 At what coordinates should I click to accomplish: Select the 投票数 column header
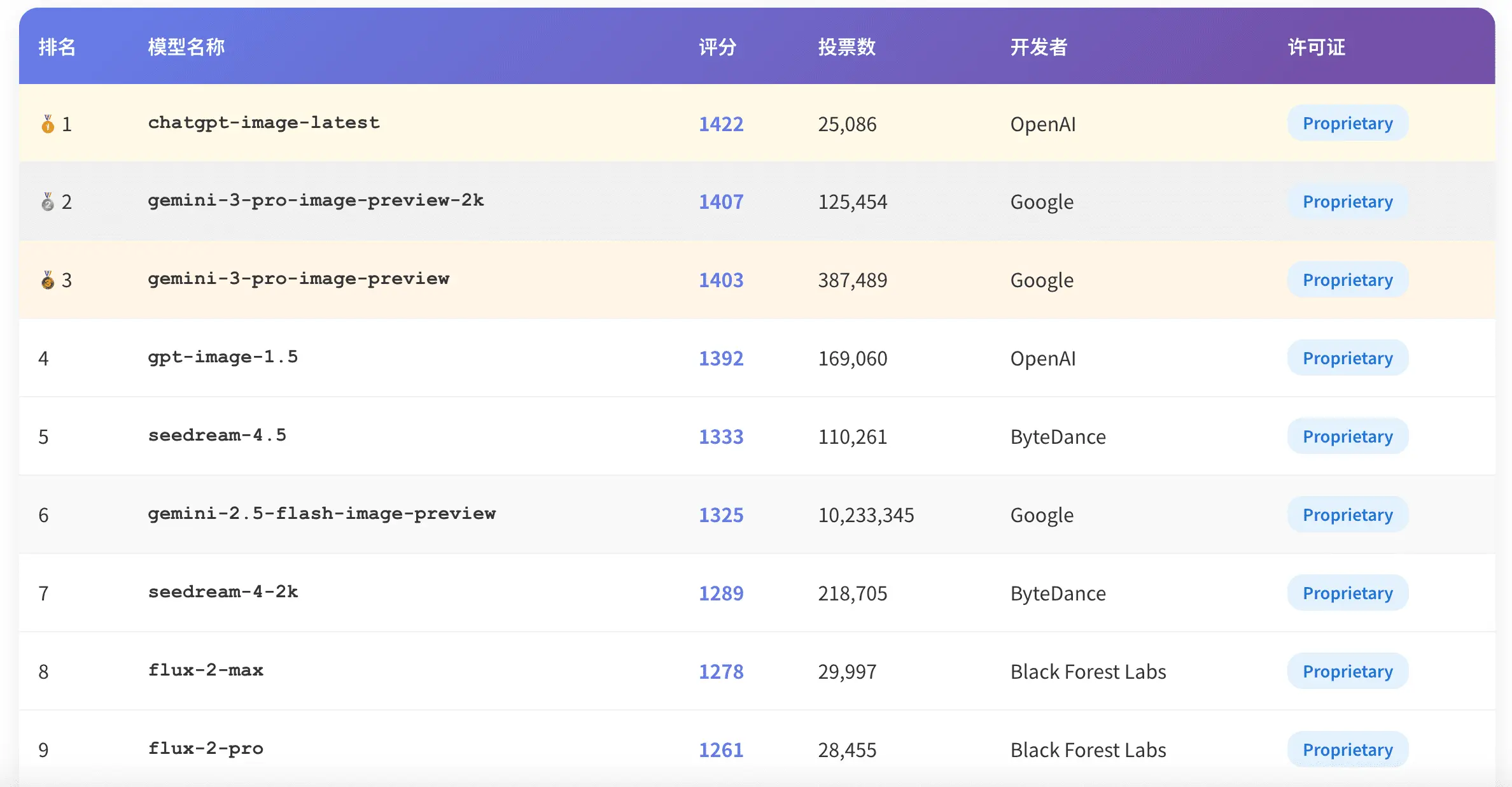pyautogui.click(x=847, y=47)
